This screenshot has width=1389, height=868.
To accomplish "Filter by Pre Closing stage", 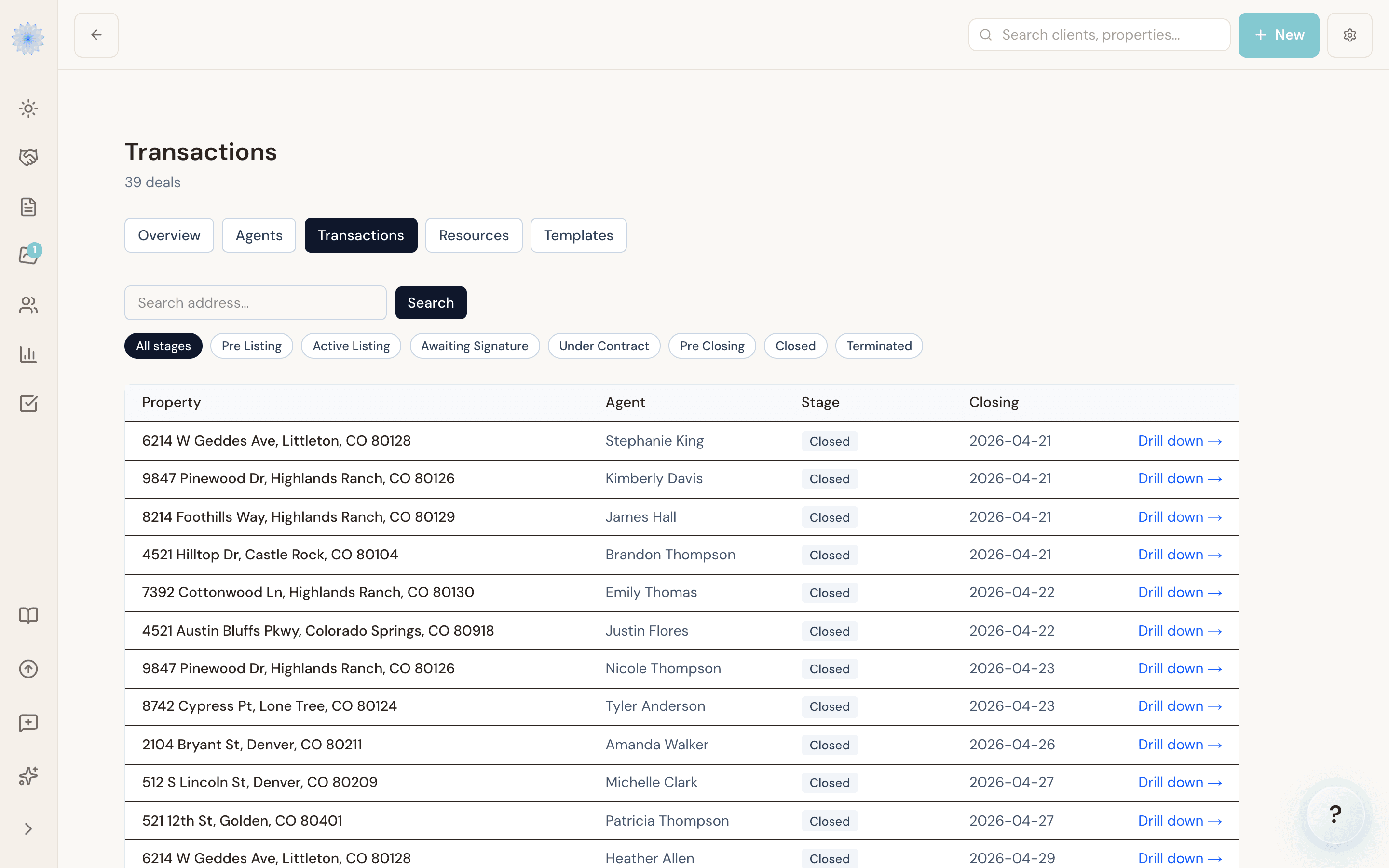I will [712, 346].
